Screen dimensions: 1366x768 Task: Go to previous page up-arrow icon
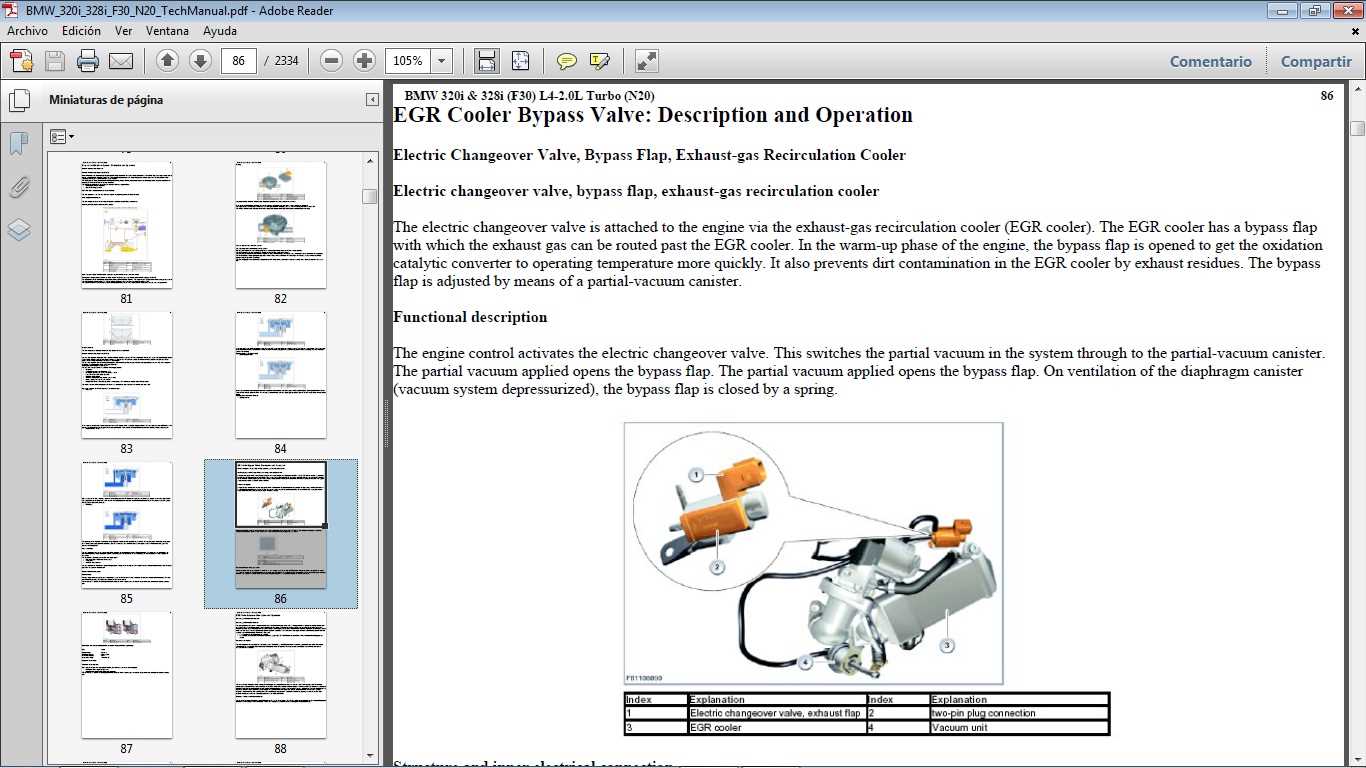[x=167, y=61]
